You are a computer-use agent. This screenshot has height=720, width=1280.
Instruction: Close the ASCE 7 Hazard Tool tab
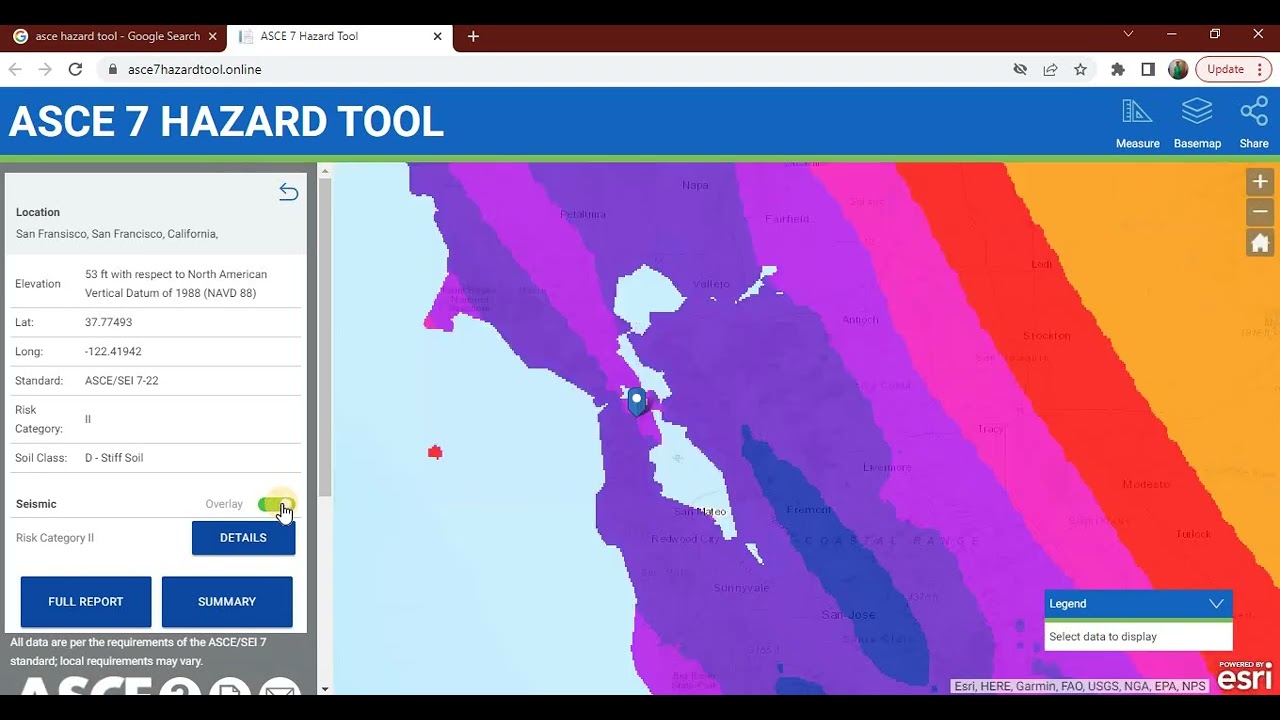point(437,36)
